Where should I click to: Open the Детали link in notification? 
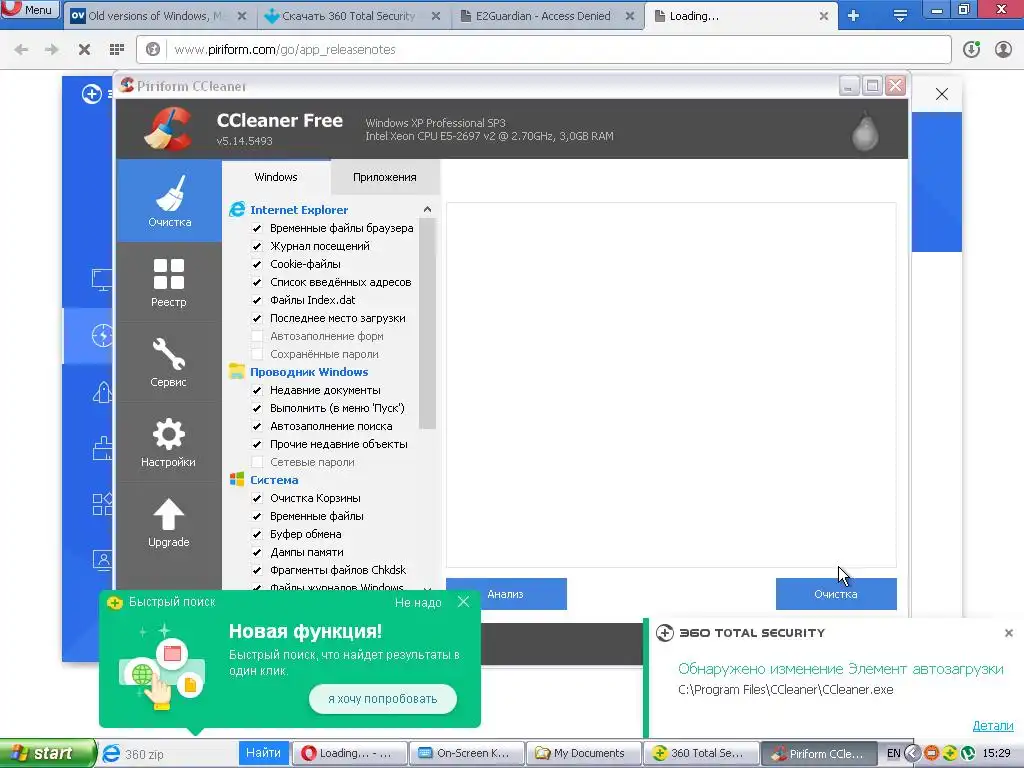click(x=993, y=725)
